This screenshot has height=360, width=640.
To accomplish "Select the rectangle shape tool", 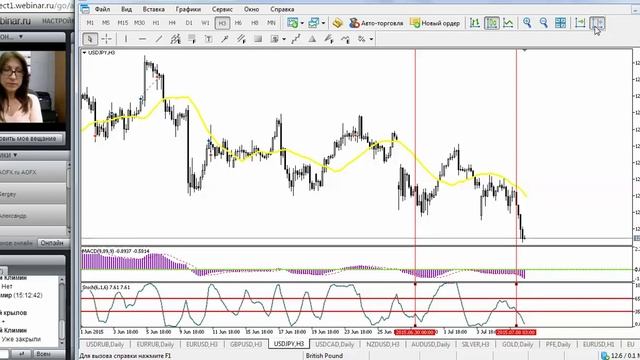I will pyautogui.click(x=258, y=39).
